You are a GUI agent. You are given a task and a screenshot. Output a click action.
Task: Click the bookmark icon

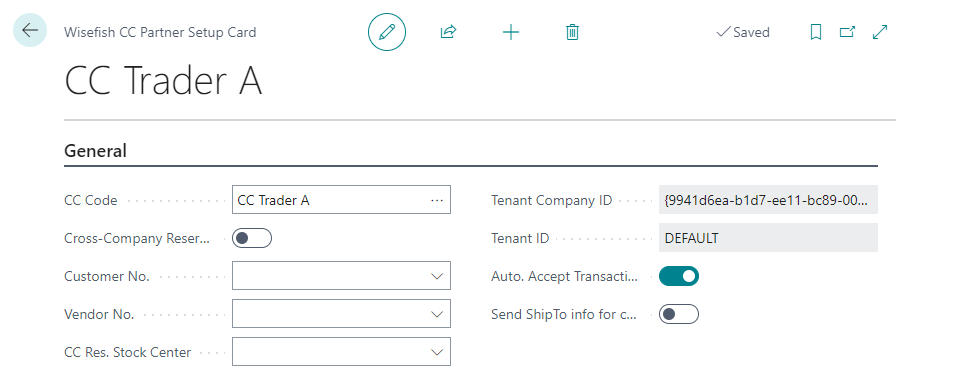(816, 32)
